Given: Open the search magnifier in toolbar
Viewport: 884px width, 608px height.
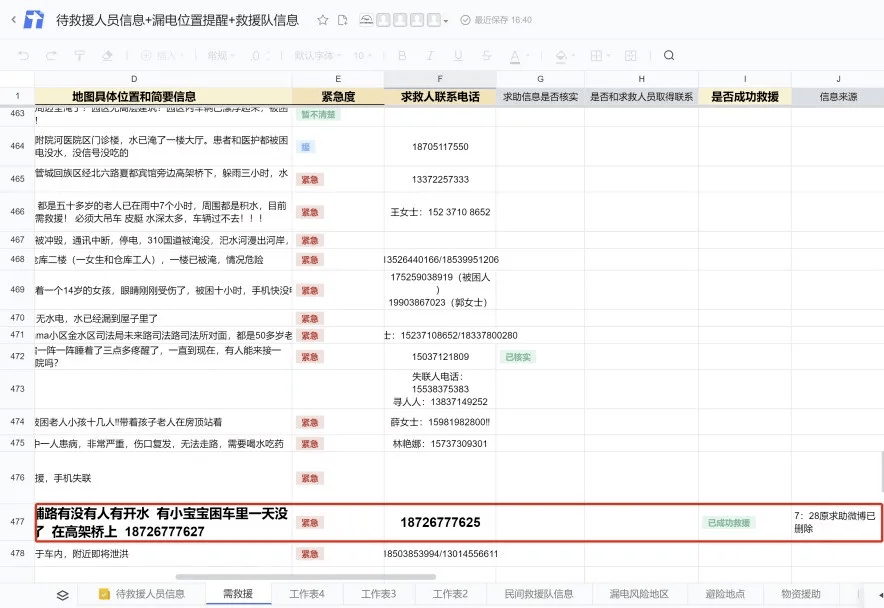Looking at the screenshot, I should click(669, 55).
